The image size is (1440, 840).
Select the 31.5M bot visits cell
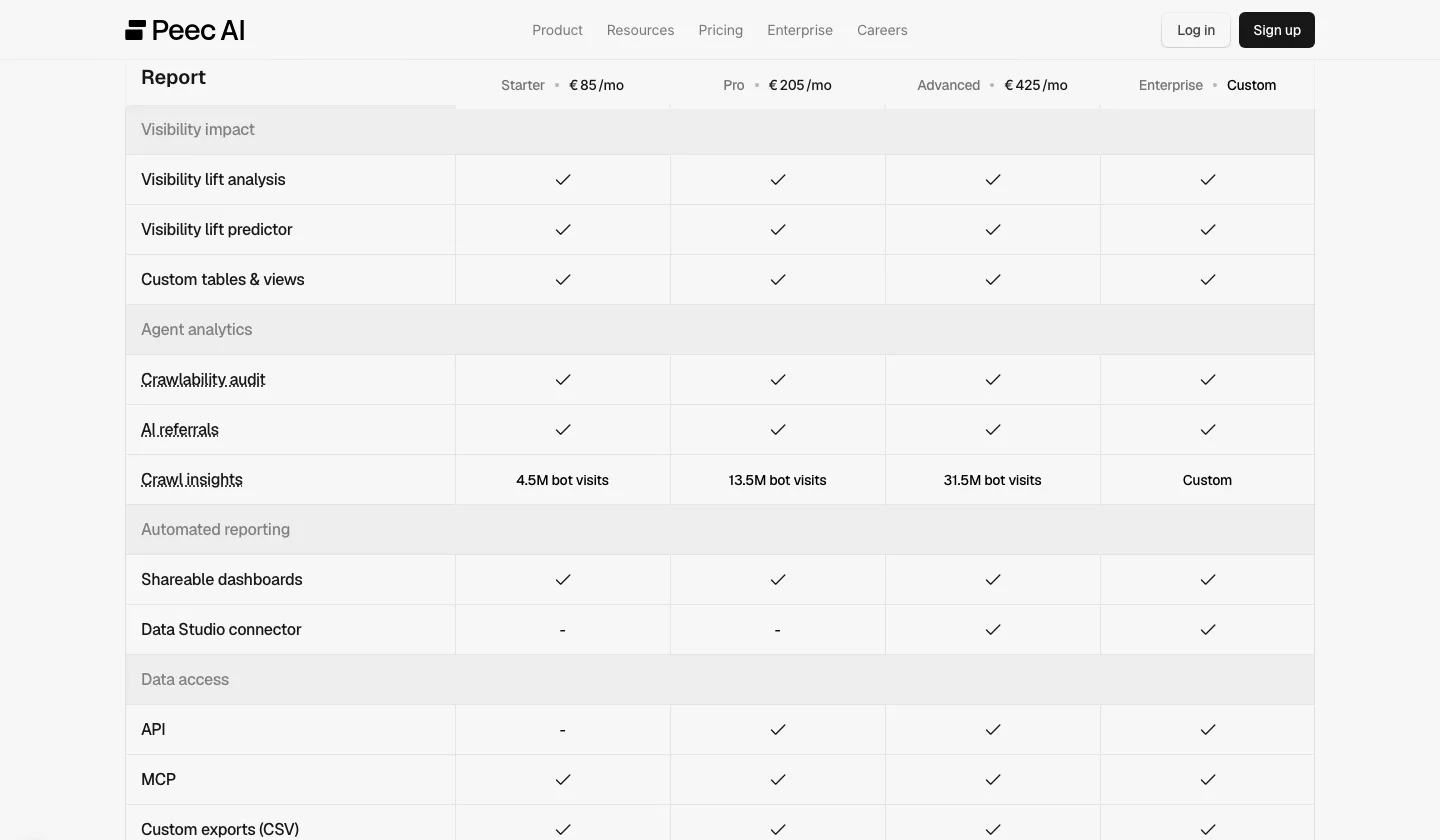click(992, 480)
